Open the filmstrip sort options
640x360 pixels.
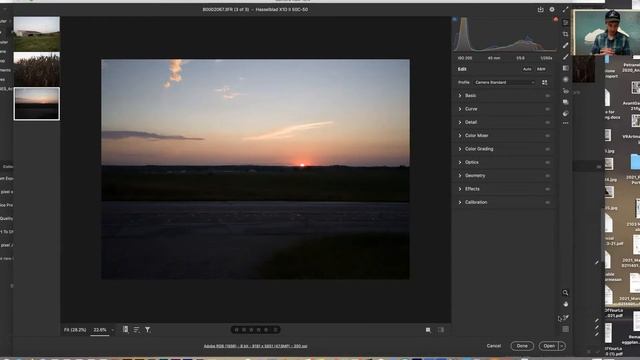tap(136, 329)
